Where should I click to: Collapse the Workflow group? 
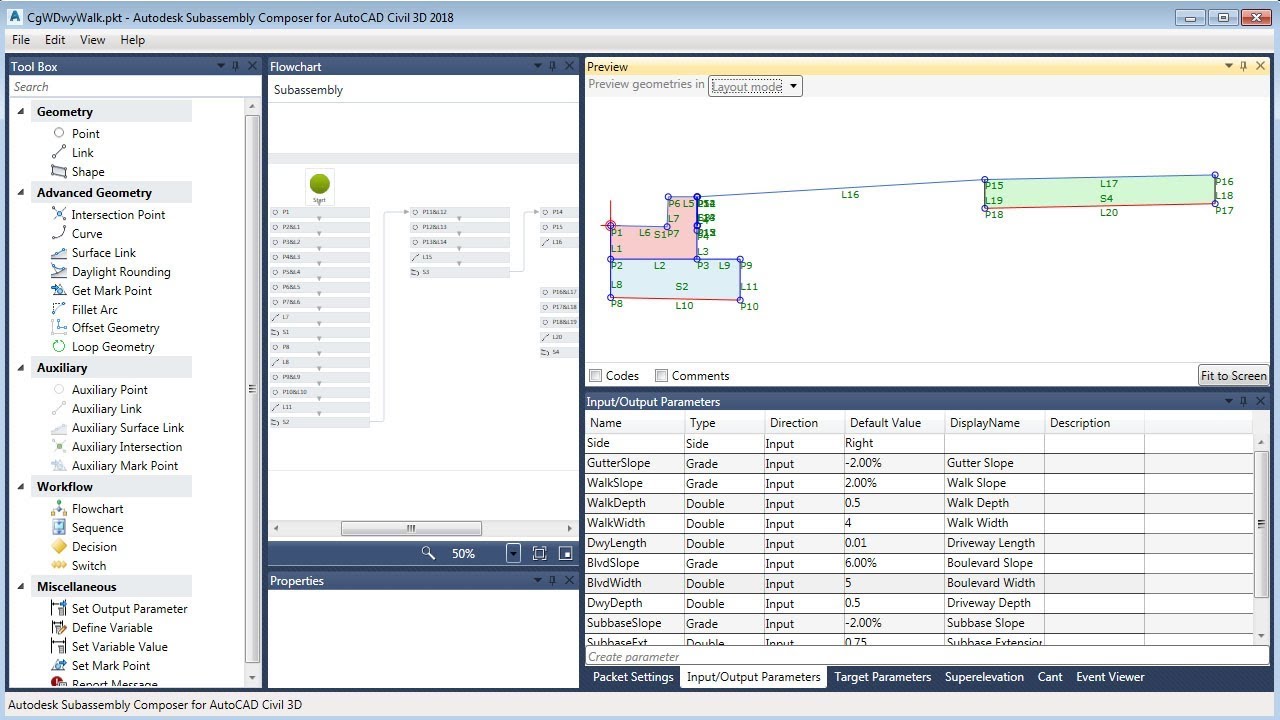pyautogui.click(x=21, y=486)
